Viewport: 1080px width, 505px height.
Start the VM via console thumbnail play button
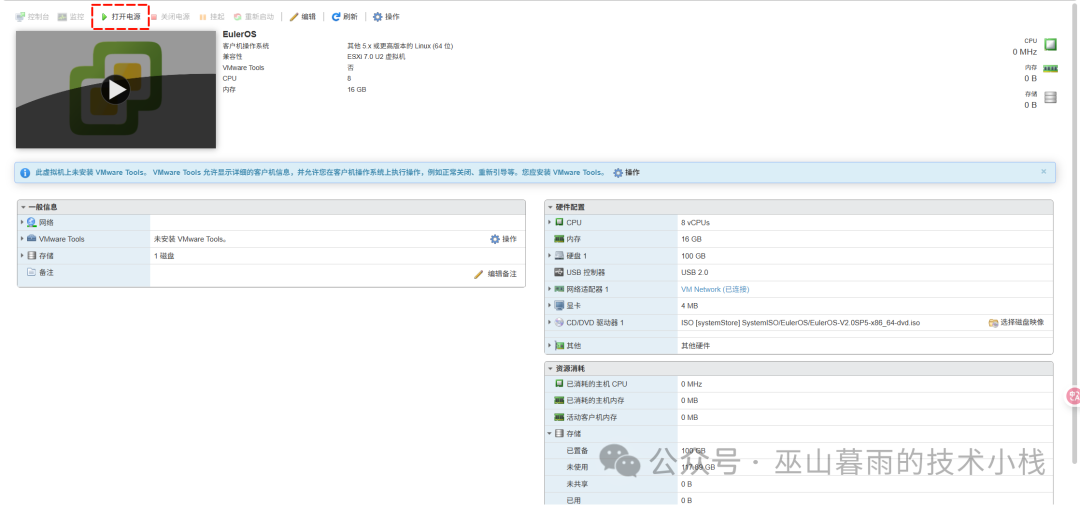(115, 90)
